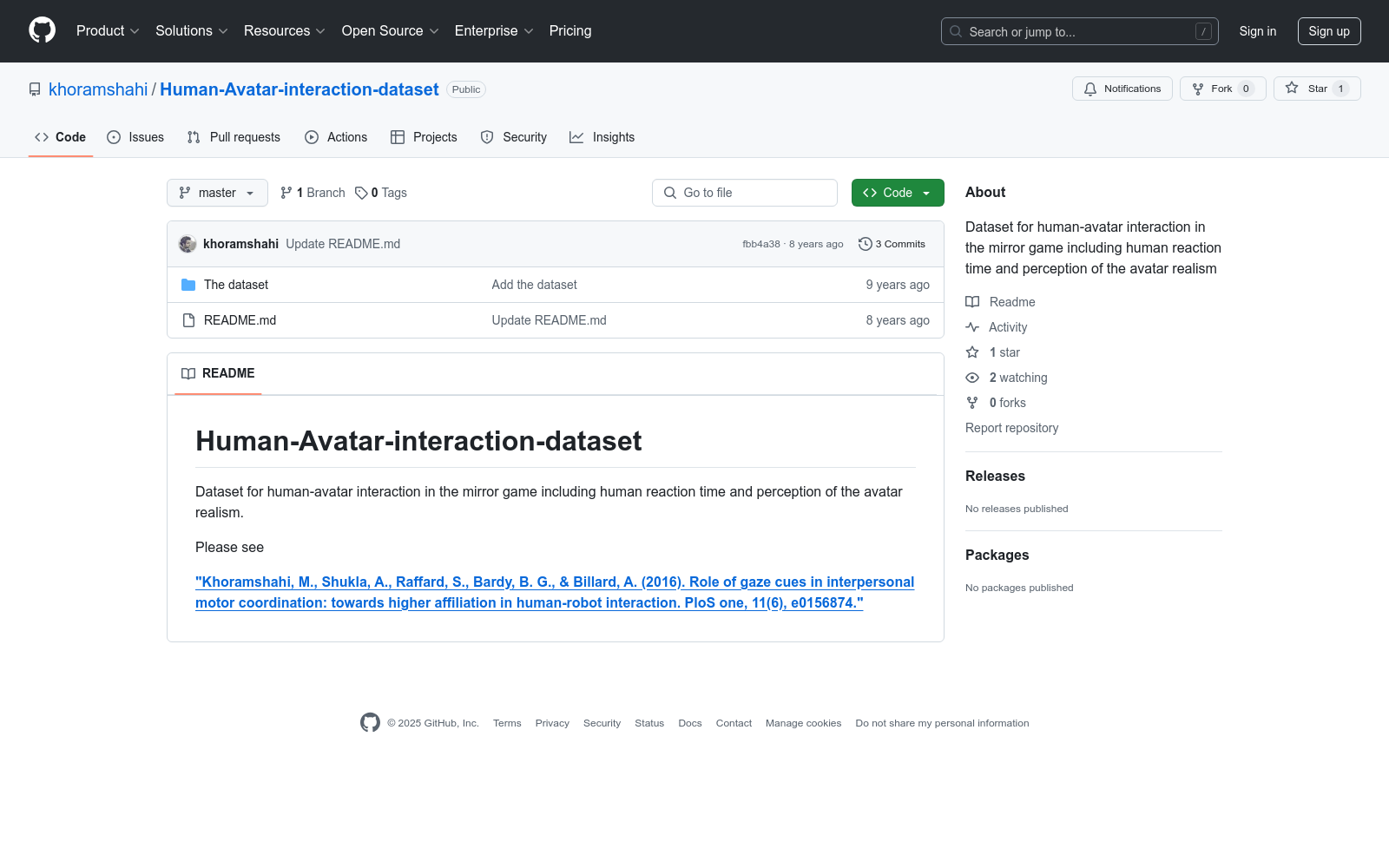Open the Human-Avatar-interaction-dataset repo title link

coord(300,89)
